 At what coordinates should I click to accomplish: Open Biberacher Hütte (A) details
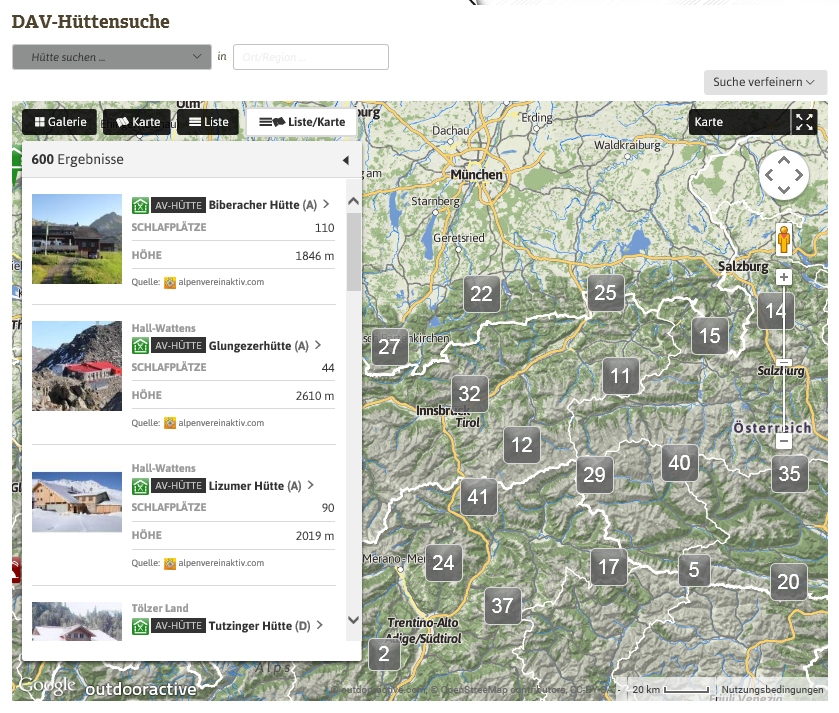coord(262,205)
